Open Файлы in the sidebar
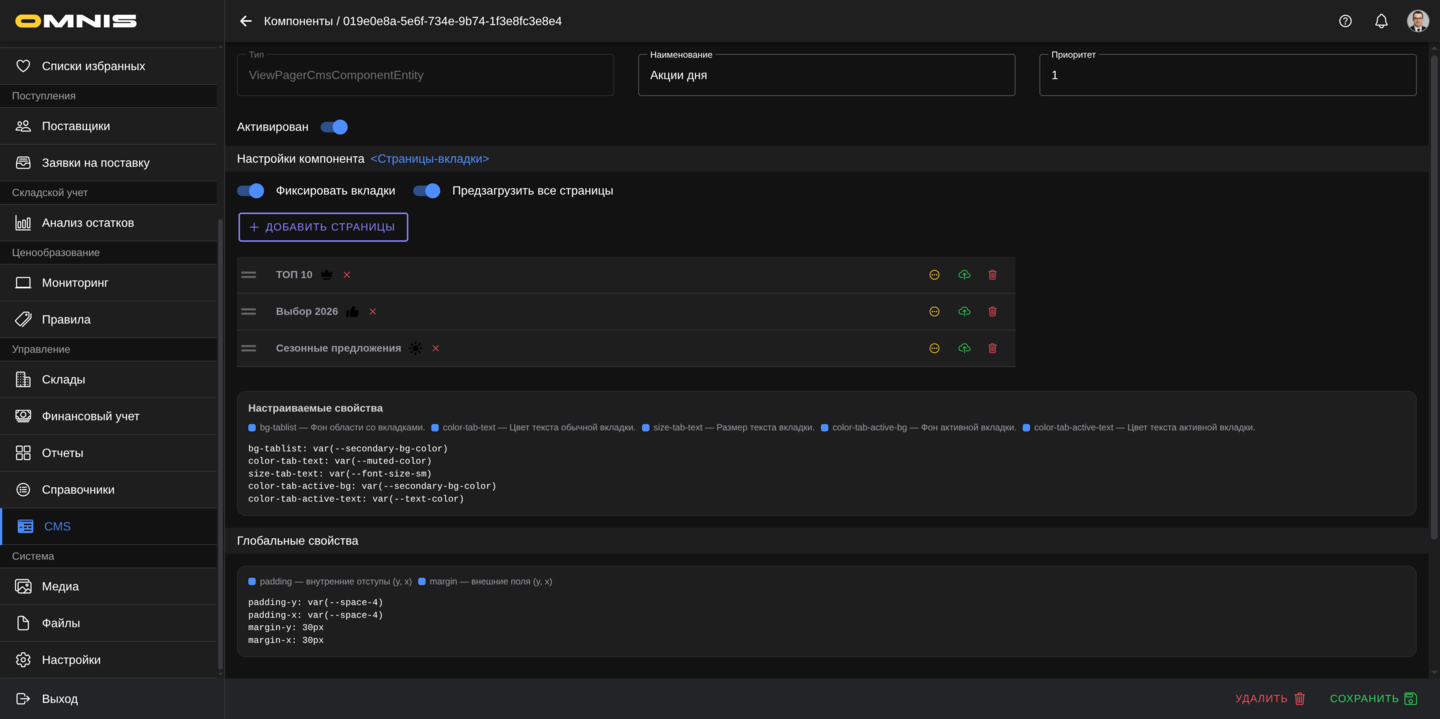 click(x=108, y=623)
